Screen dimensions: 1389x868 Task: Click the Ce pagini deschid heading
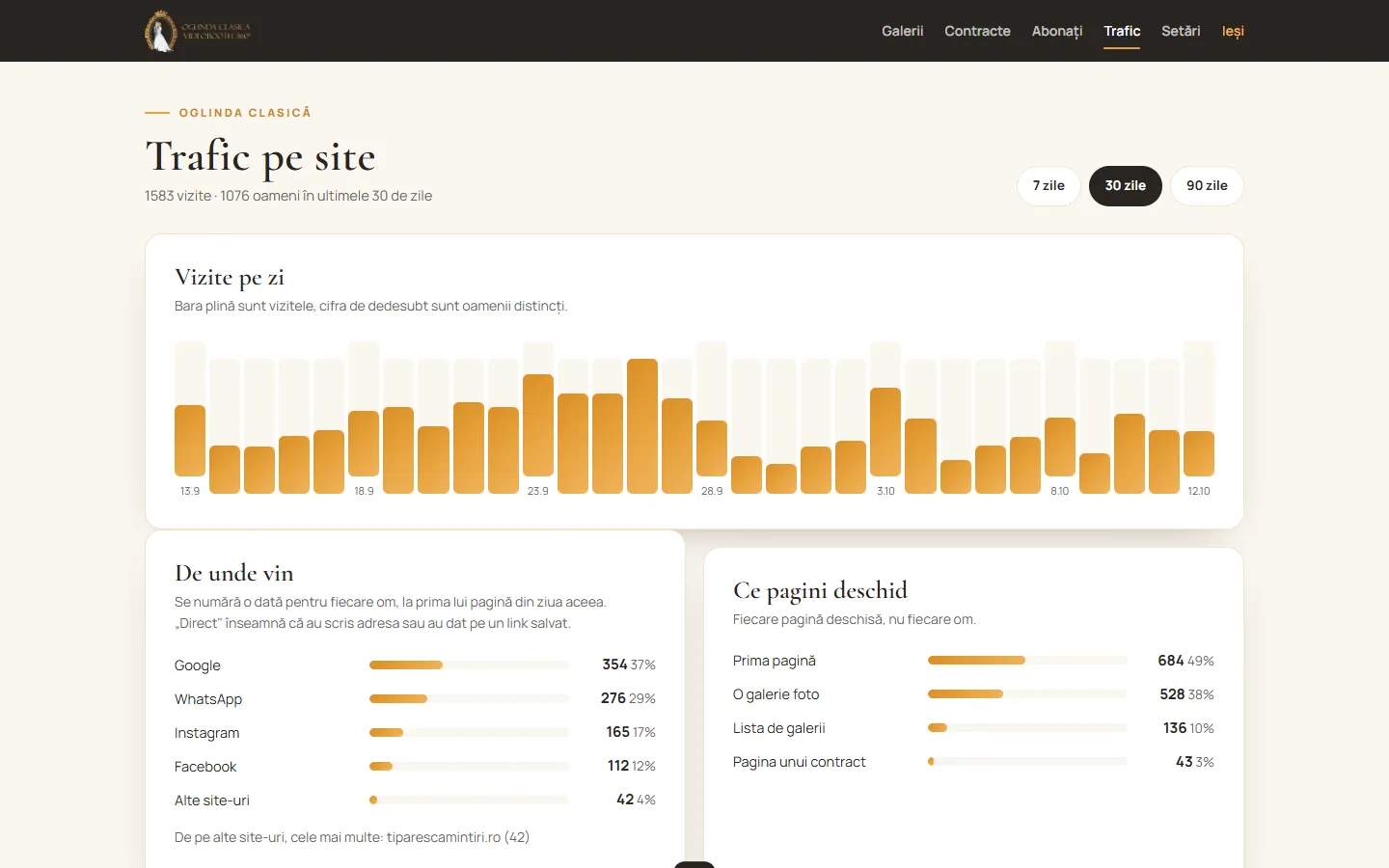point(820,590)
